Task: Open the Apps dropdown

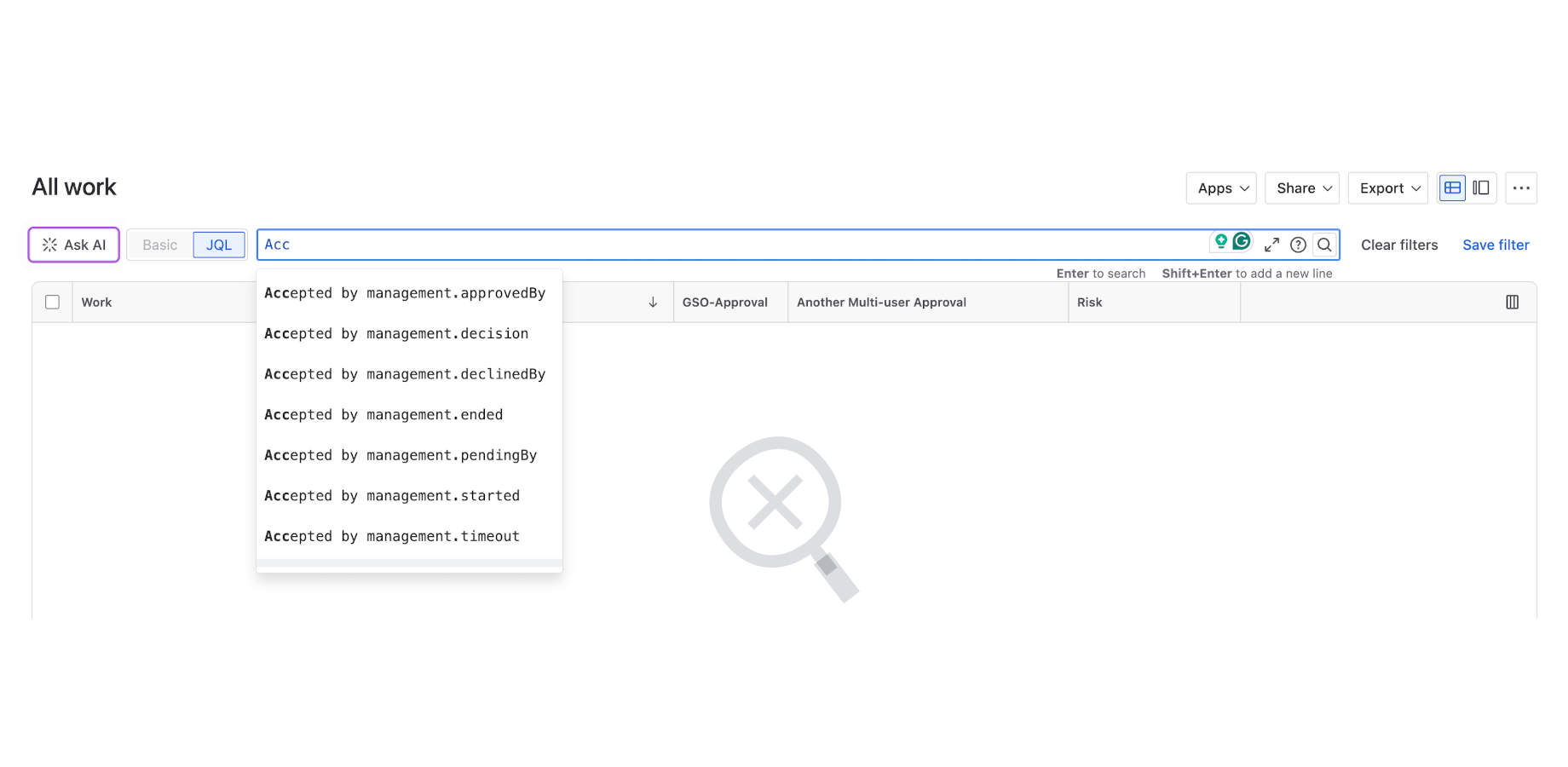Action: [1221, 188]
